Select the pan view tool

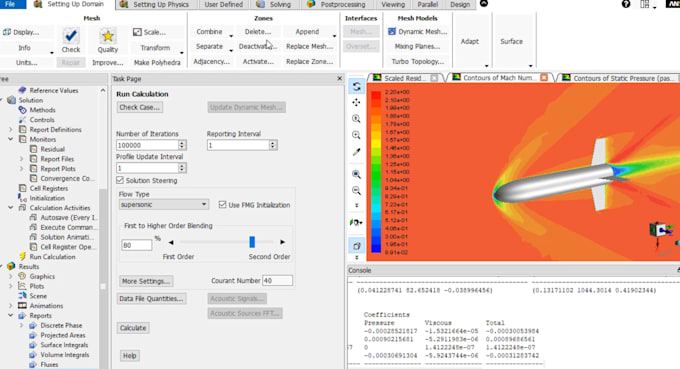pos(356,102)
